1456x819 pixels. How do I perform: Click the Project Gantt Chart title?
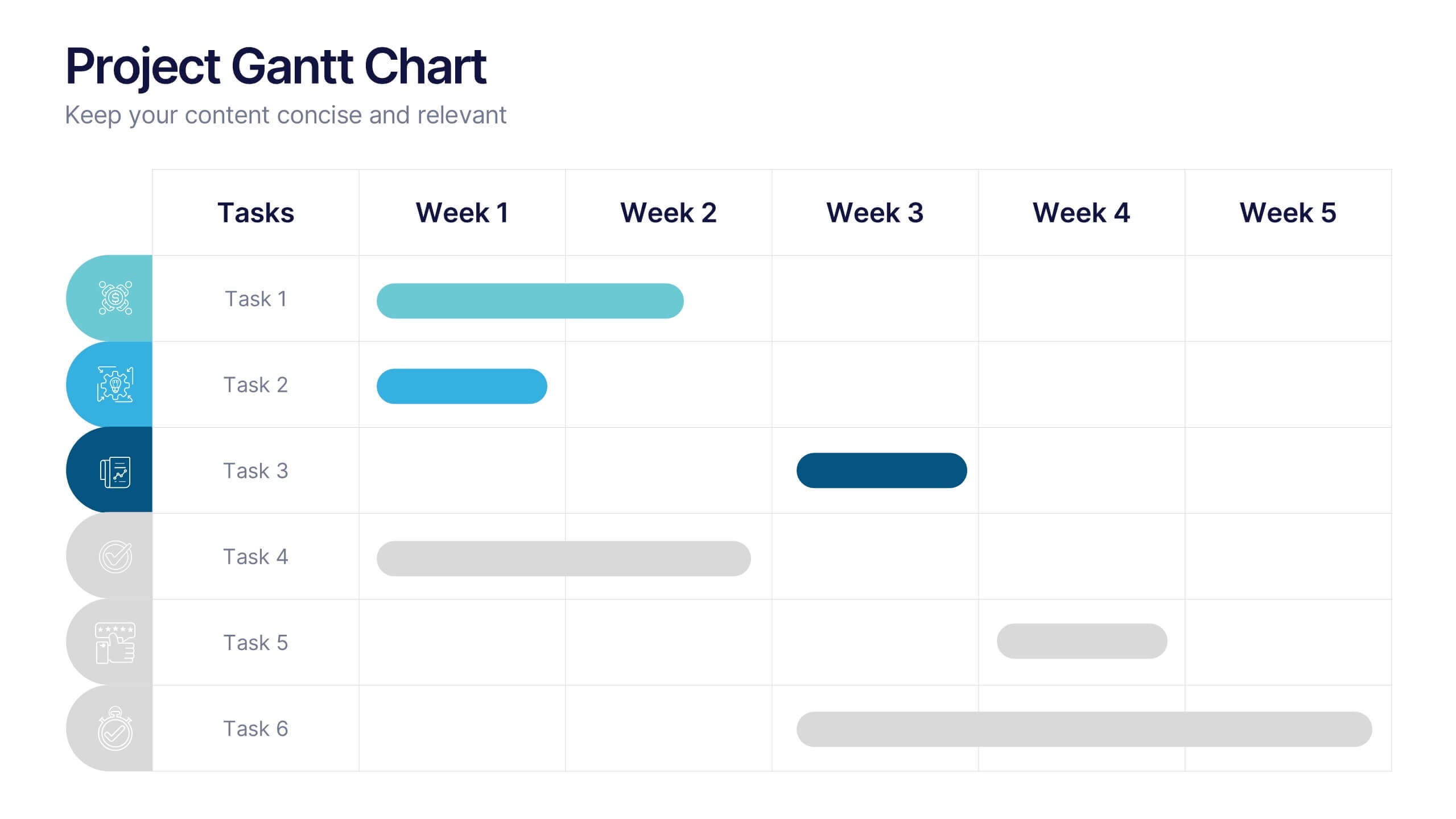(276, 67)
